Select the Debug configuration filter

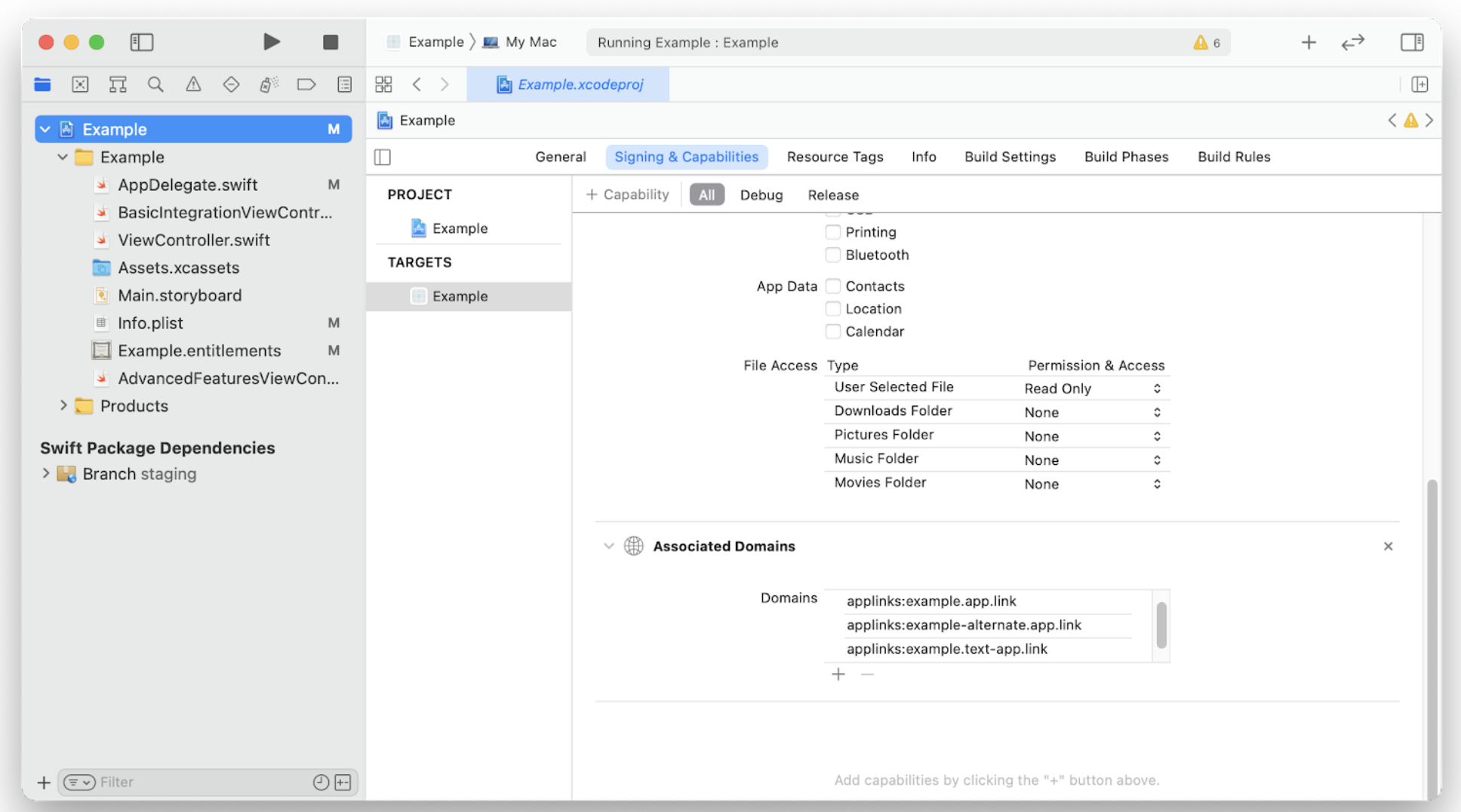point(761,195)
